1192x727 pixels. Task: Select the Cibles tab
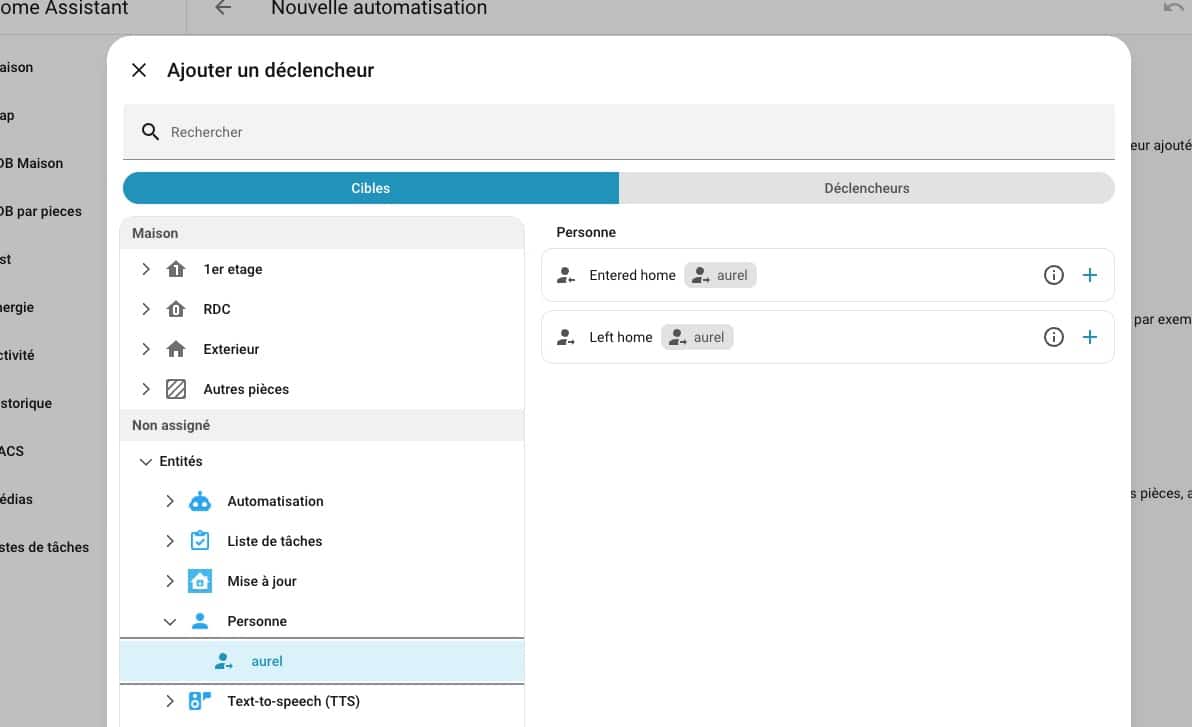pyautogui.click(x=371, y=188)
